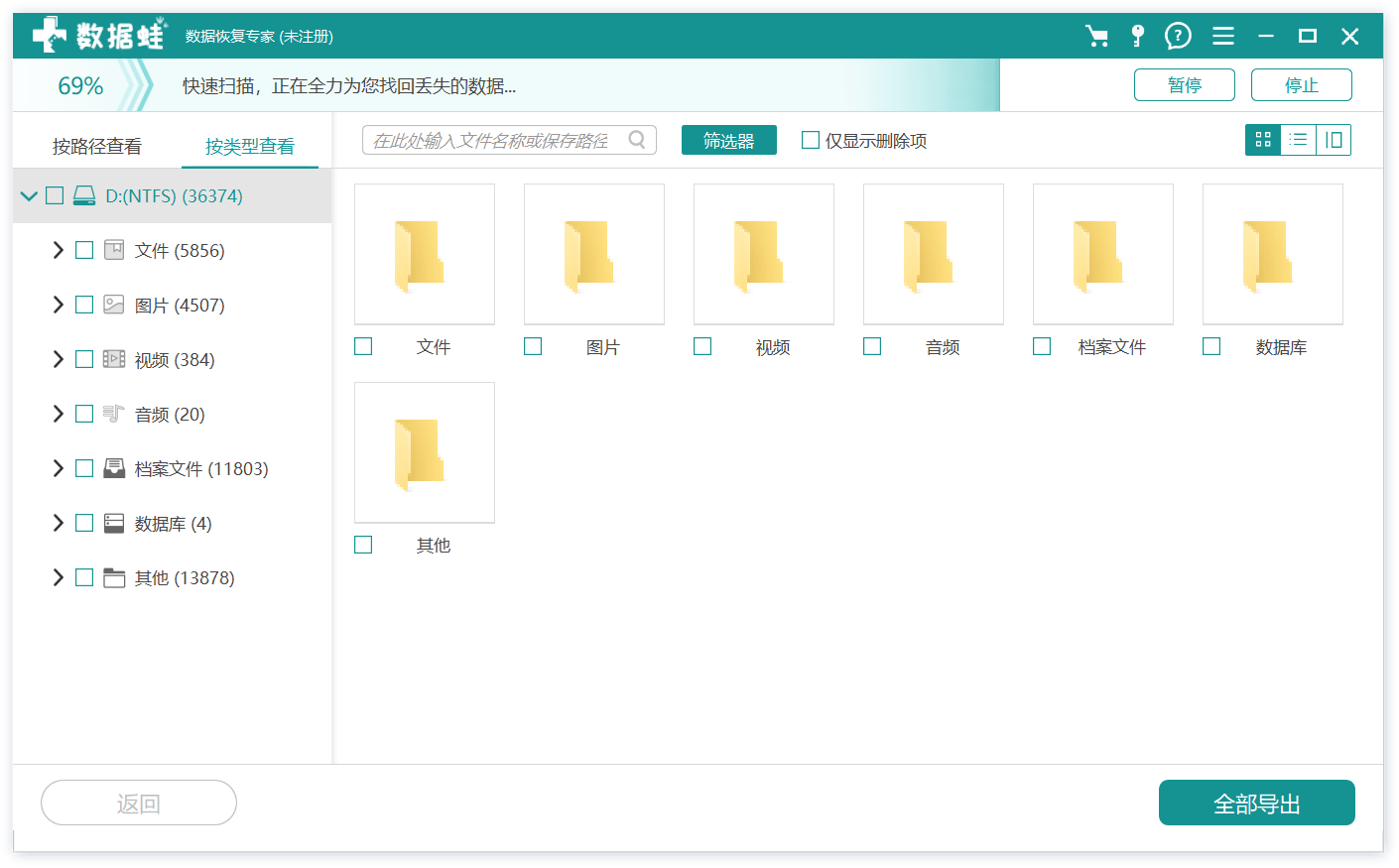1399x868 pixels.
Task: Expand the 数据库 (4) tree node
Action: pyautogui.click(x=58, y=523)
